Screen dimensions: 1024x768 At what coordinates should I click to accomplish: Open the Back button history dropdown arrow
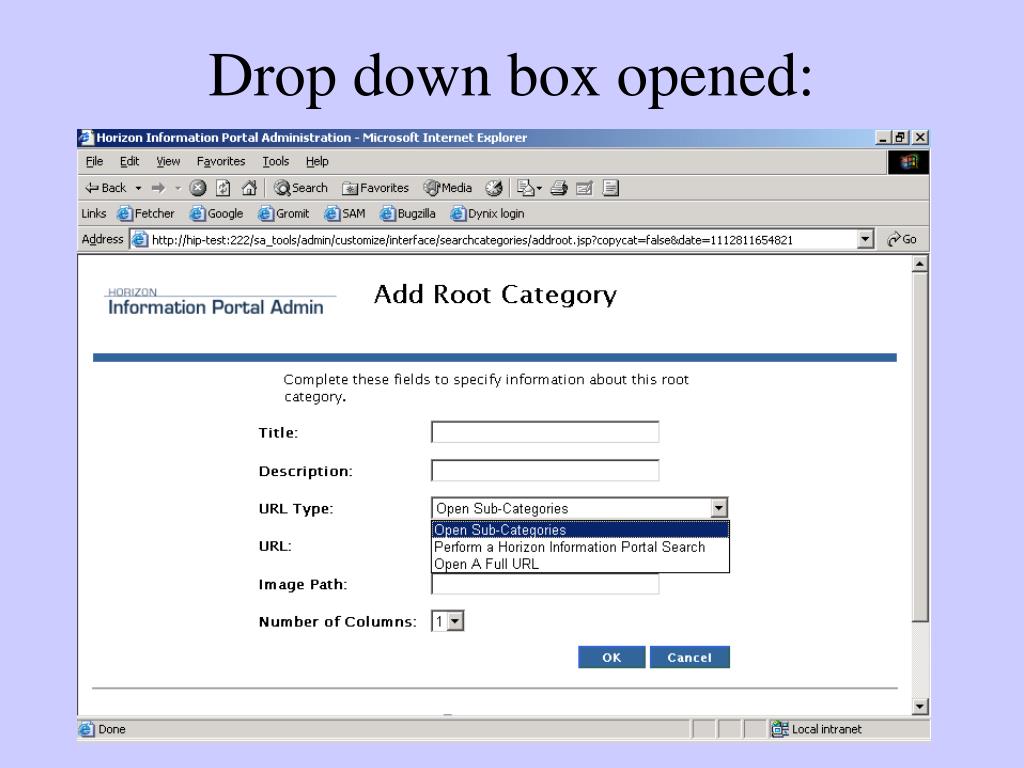(138, 188)
